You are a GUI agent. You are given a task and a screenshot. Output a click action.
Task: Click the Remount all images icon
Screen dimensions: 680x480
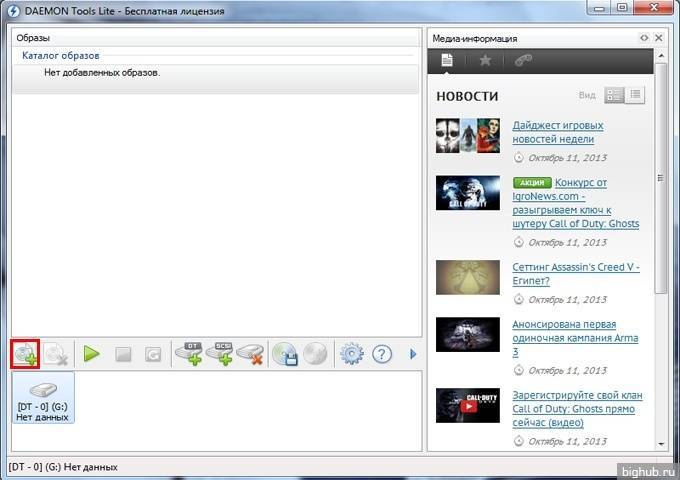point(153,355)
